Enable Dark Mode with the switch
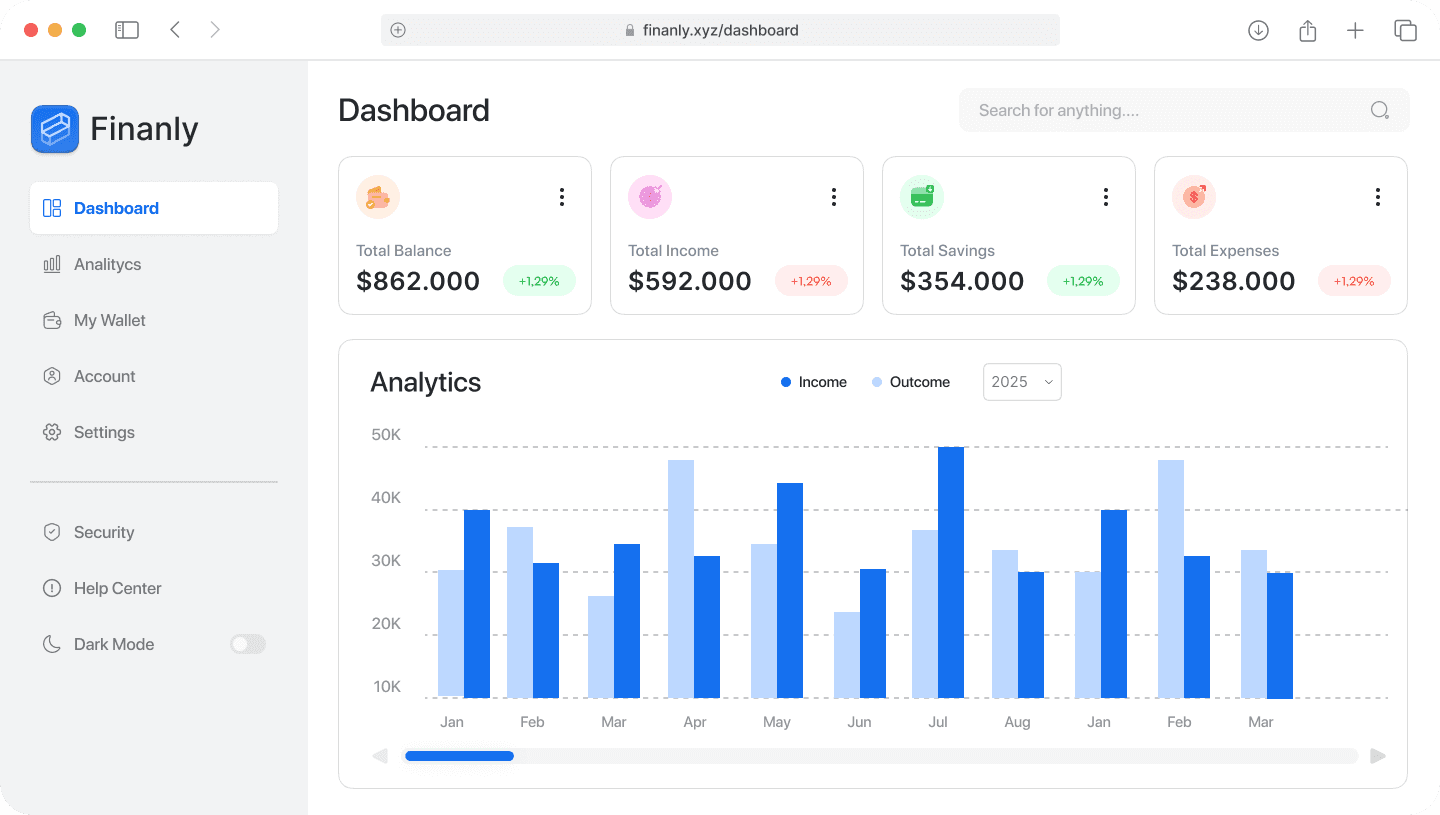Image resolution: width=1440 pixels, height=815 pixels. click(247, 644)
